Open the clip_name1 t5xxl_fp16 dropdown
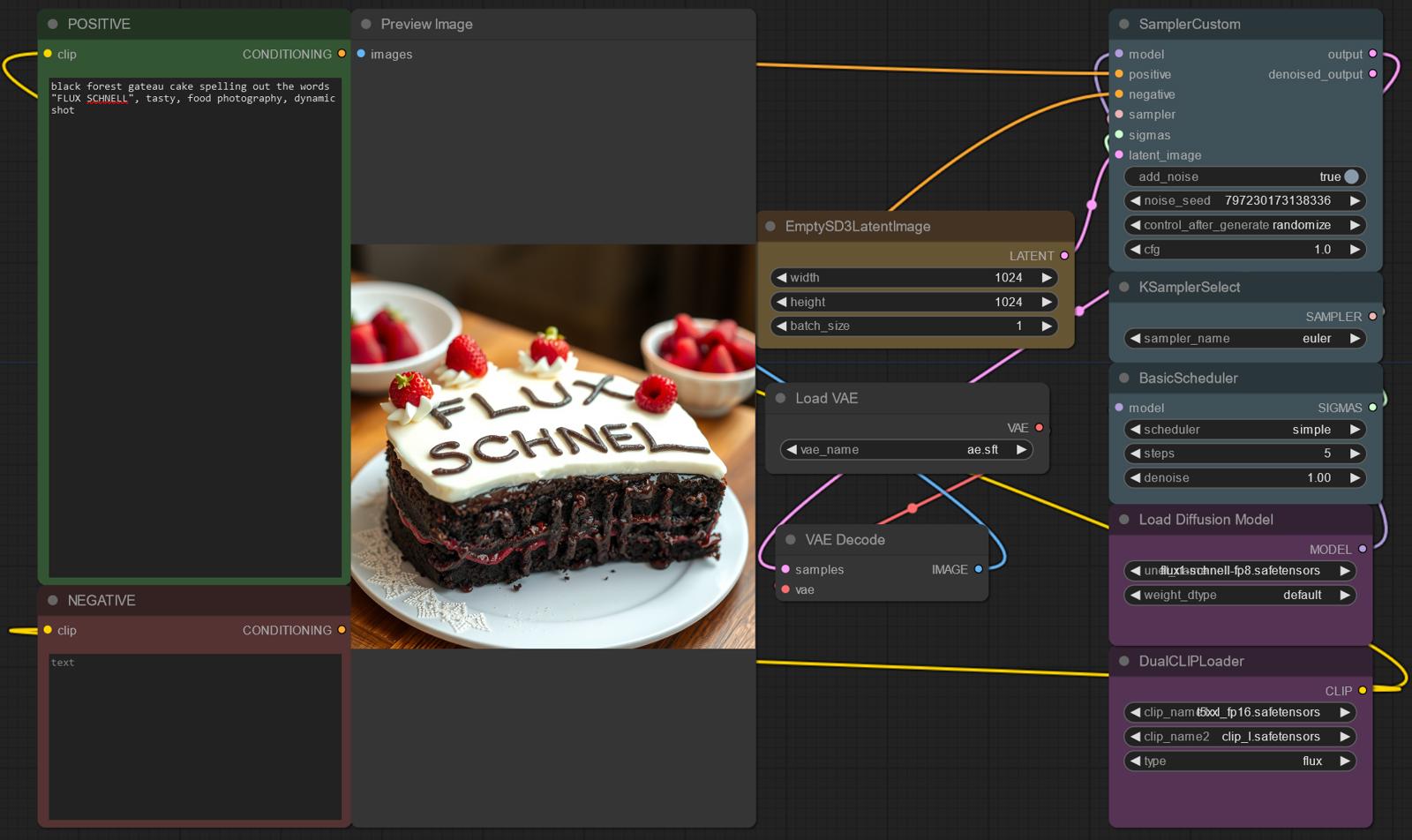 pos(1240,712)
